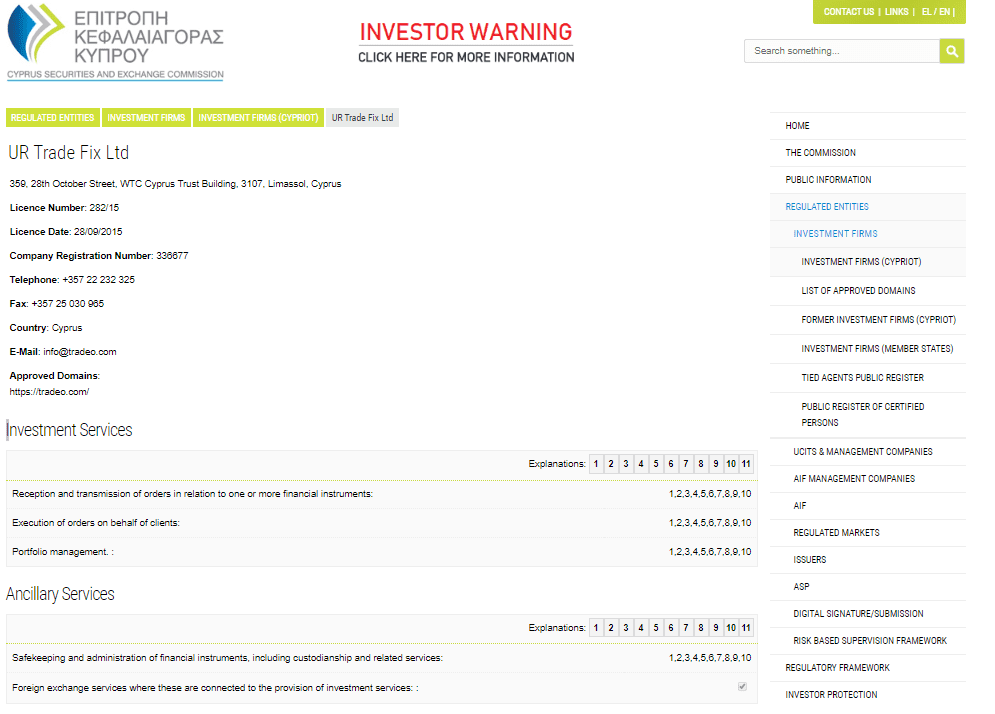Select the REGULATED ENTITIES breadcrumb tab
Image resolution: width=995 pixels, height=714 pixels.
point(52,117)
